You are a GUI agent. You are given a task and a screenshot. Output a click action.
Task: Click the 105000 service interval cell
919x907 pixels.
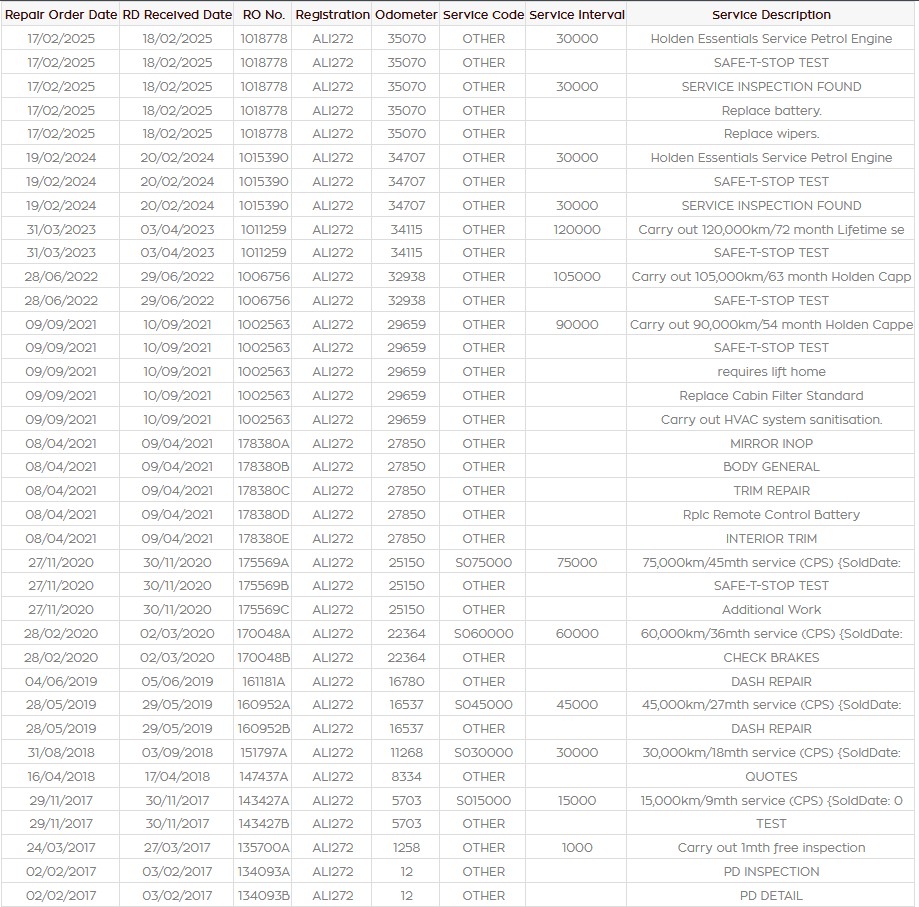click(577, 277)
